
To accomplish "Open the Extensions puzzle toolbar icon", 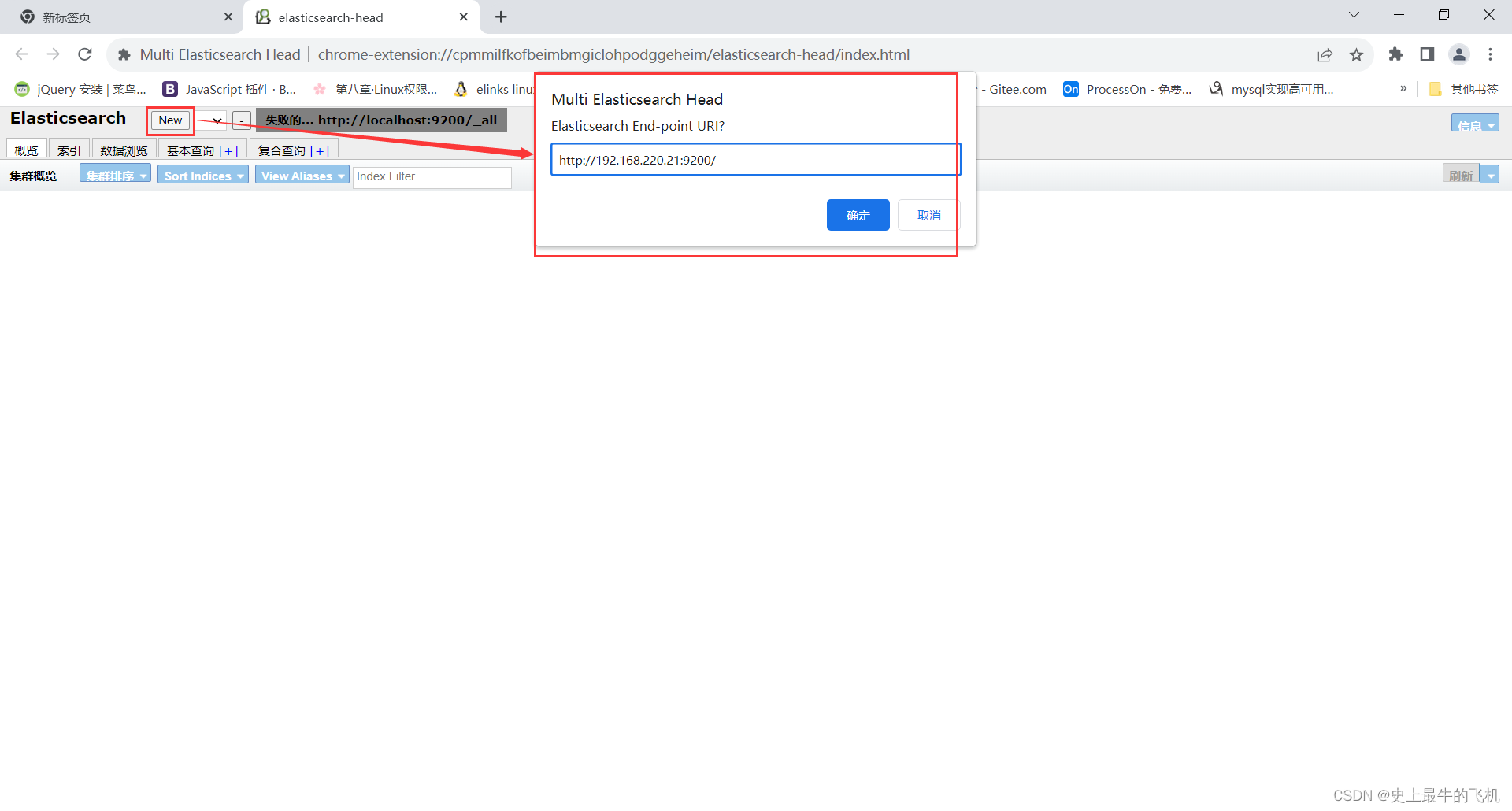I will (x=1395, y=54).
